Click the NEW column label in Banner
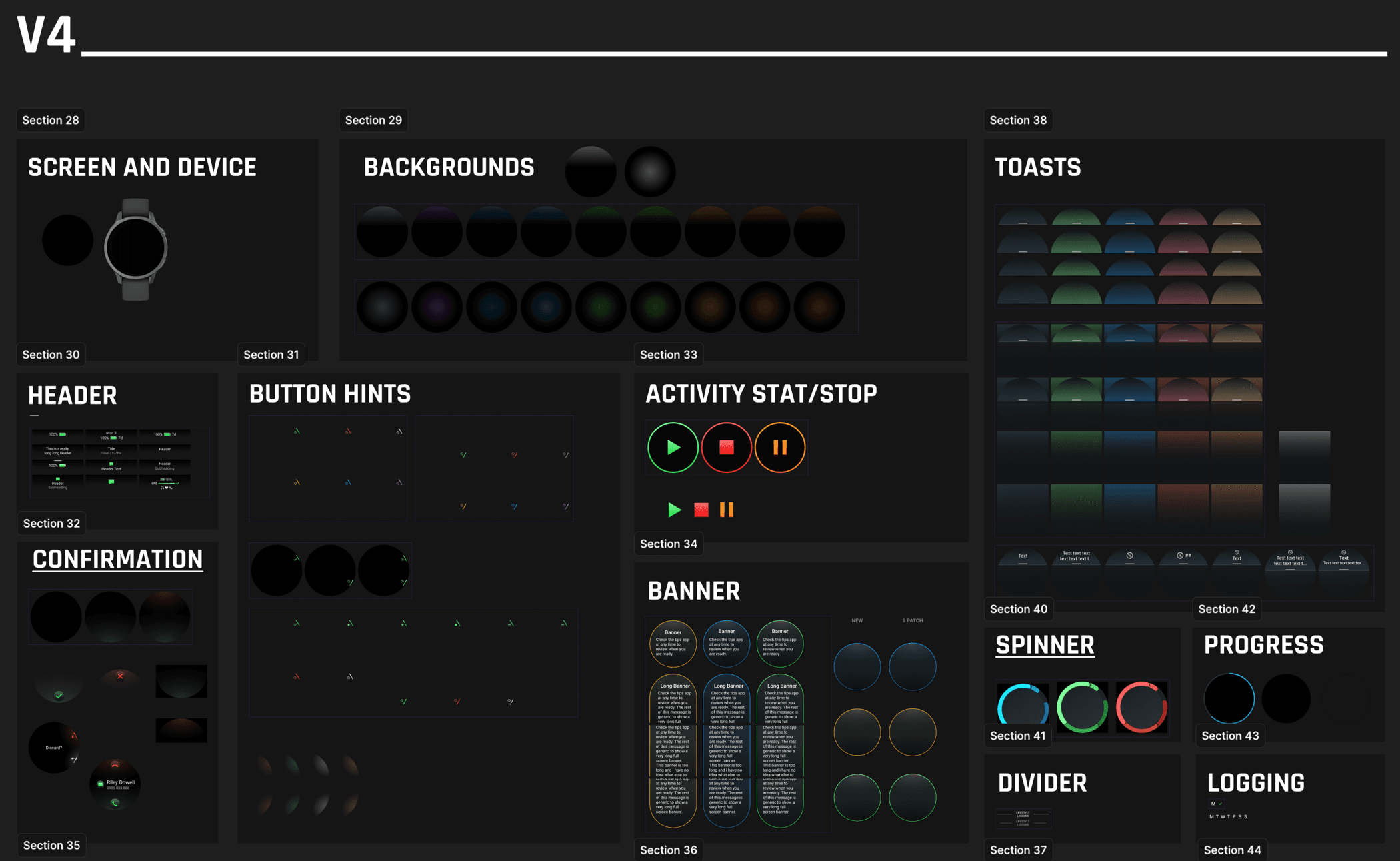The image size is (1400, 861). pyautogui.click(x=857, y=620)
